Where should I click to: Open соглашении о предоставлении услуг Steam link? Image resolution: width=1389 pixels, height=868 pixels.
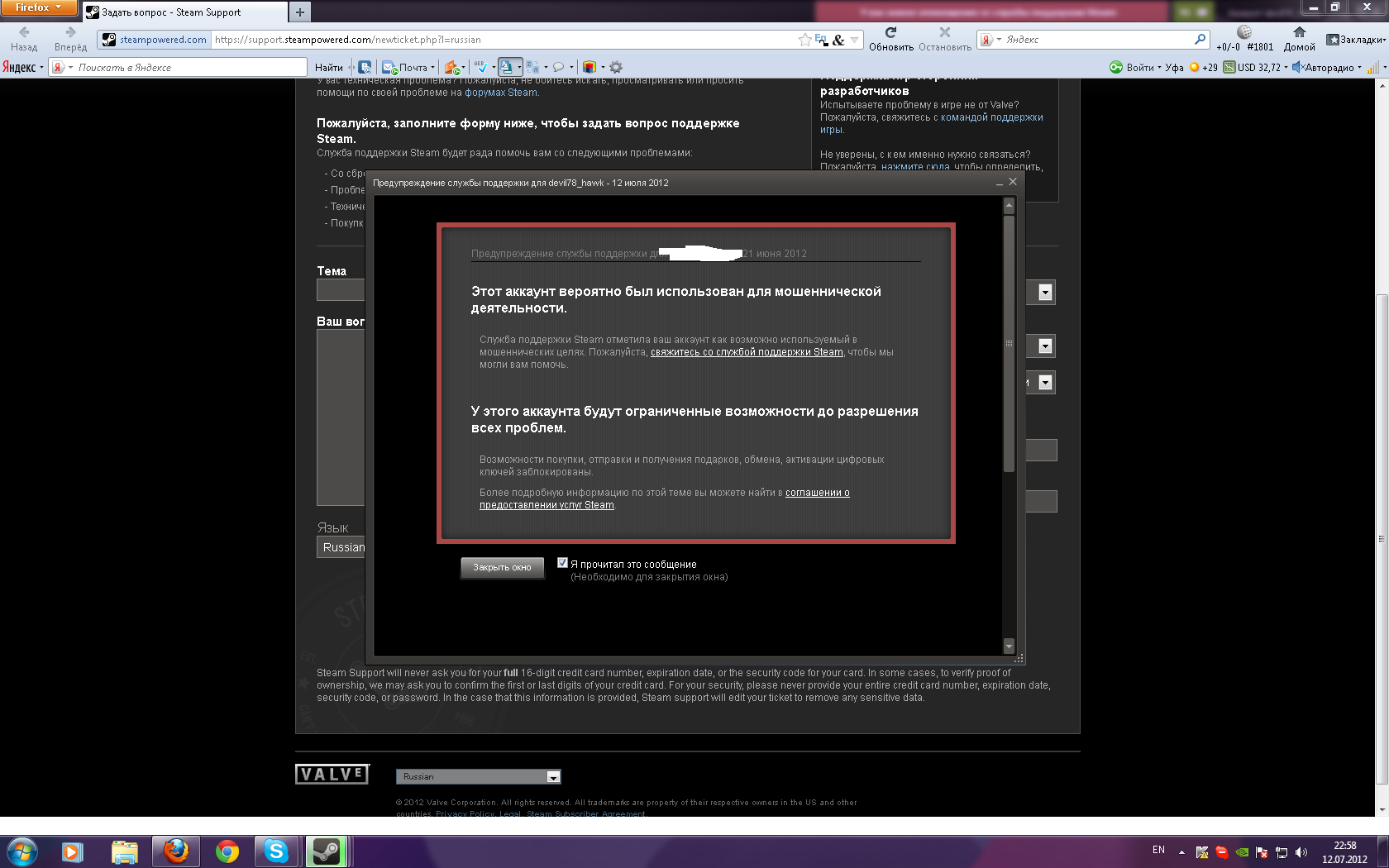665,498
